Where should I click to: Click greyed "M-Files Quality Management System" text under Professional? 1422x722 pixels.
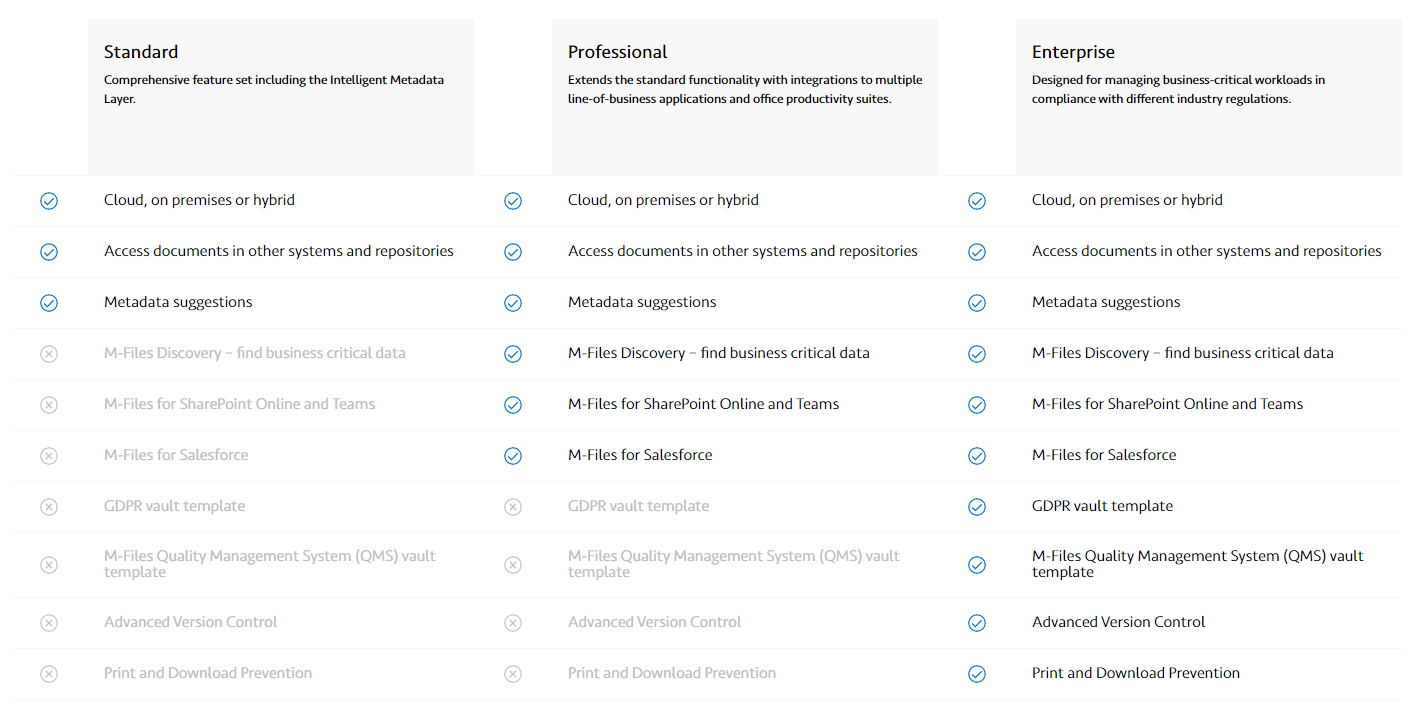point(734,564)
